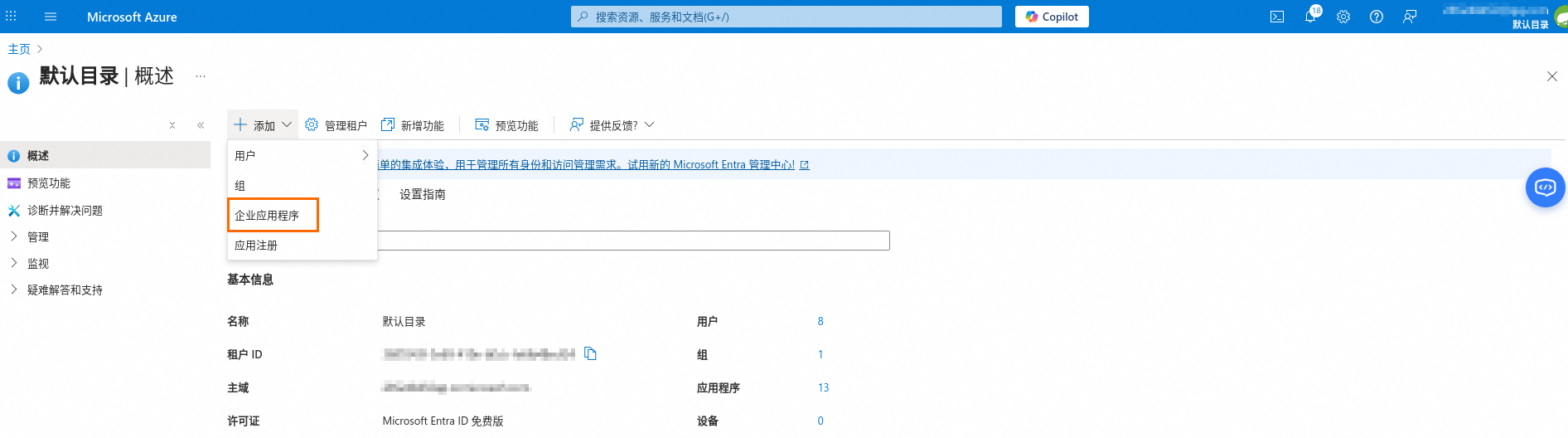Click the 基本信息 heading

250,280
